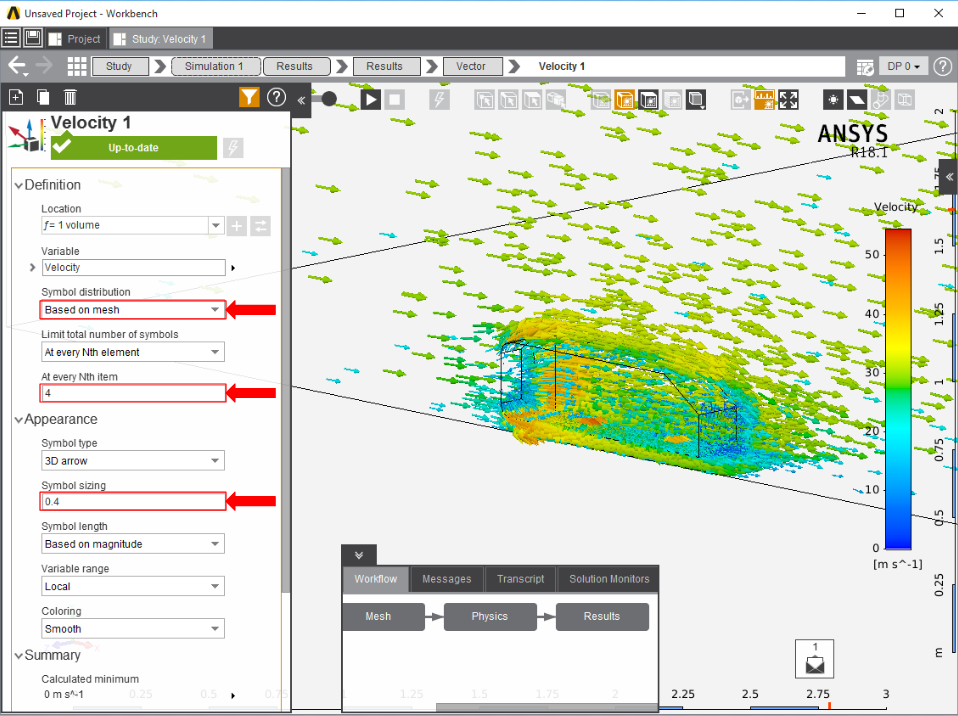Switch to the Transcript tab
The image size is (958, 716).
point(521,579)
